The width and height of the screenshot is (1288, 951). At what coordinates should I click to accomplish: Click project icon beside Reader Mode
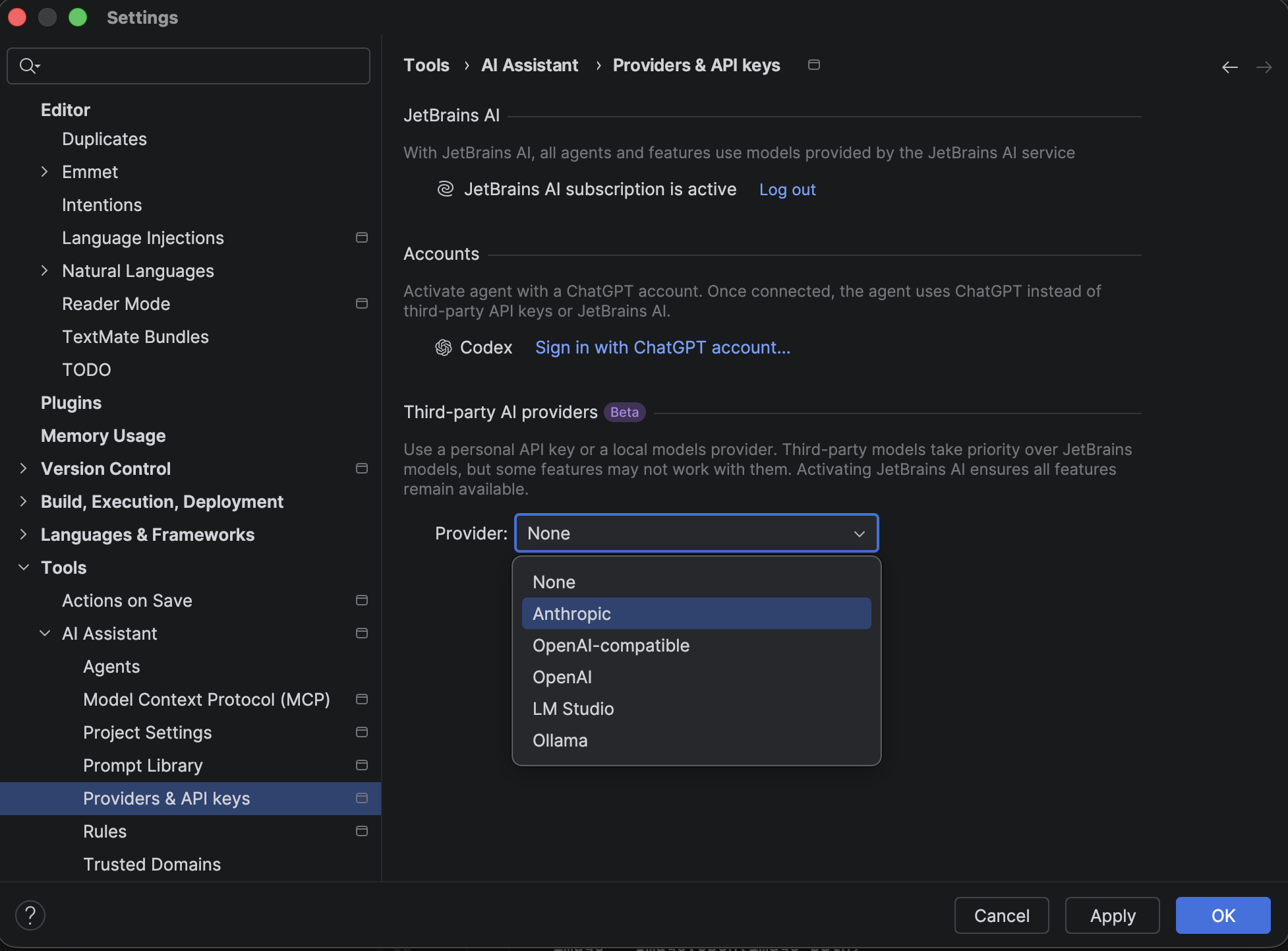click(x=361, y=303)
